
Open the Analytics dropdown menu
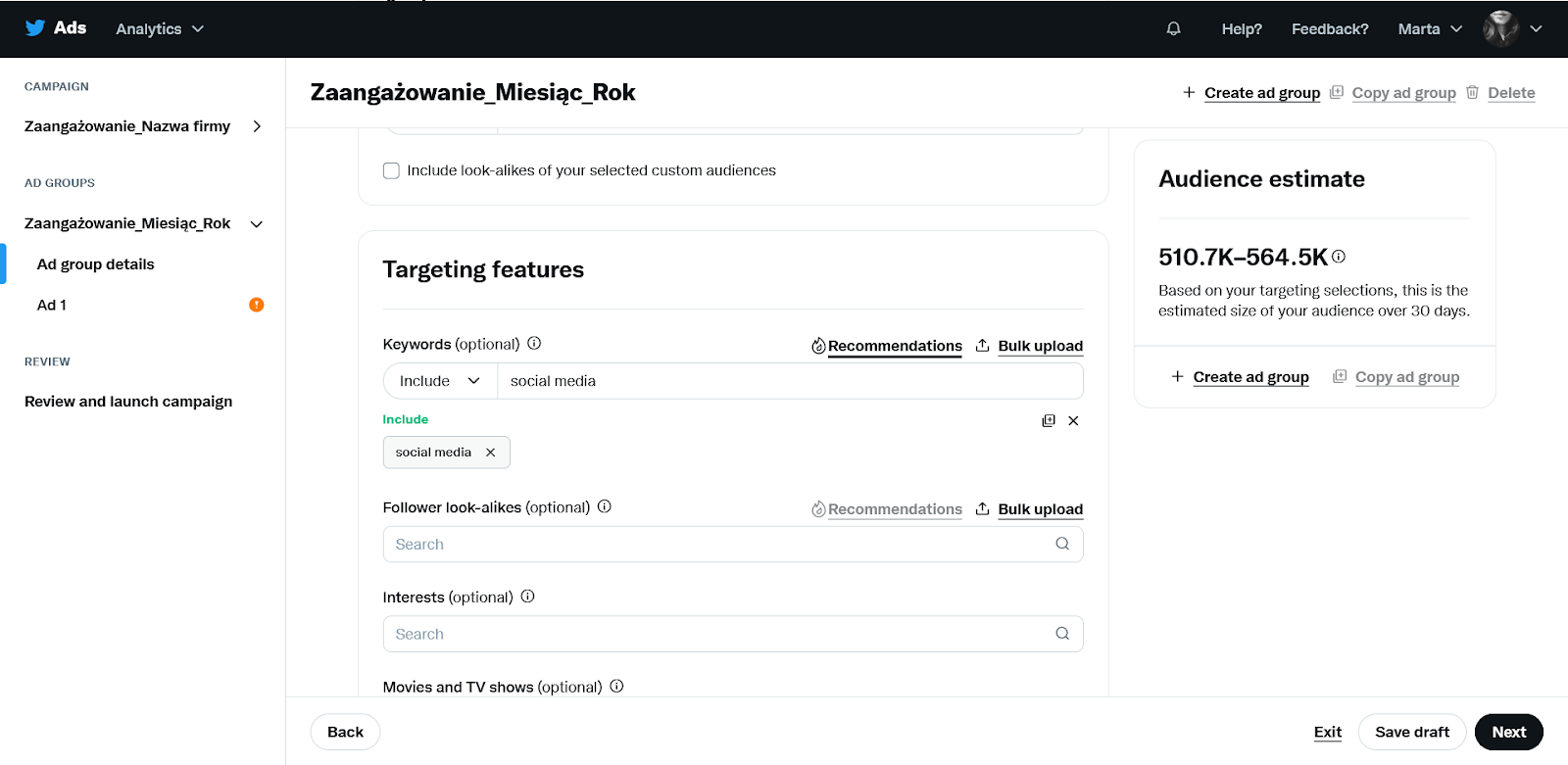160,29
